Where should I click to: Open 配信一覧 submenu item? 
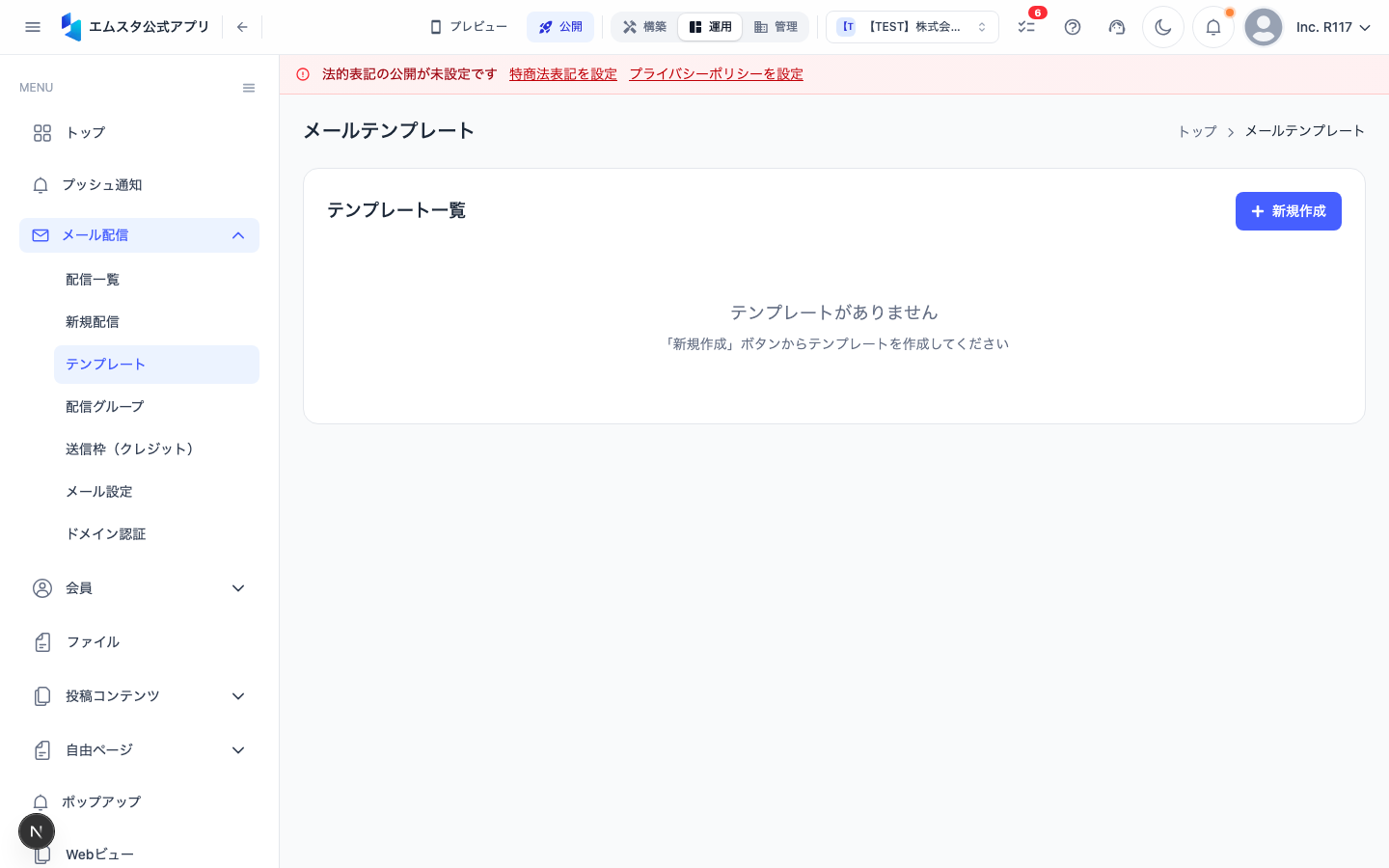(156, 280)
